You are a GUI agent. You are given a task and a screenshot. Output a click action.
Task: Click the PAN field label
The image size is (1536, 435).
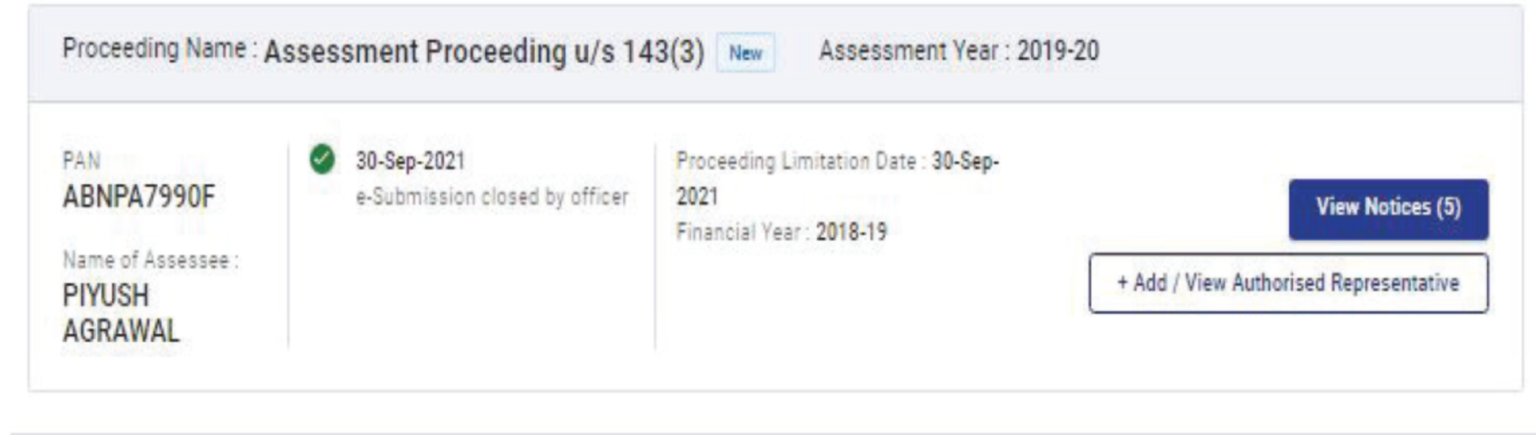click(82, 161)
